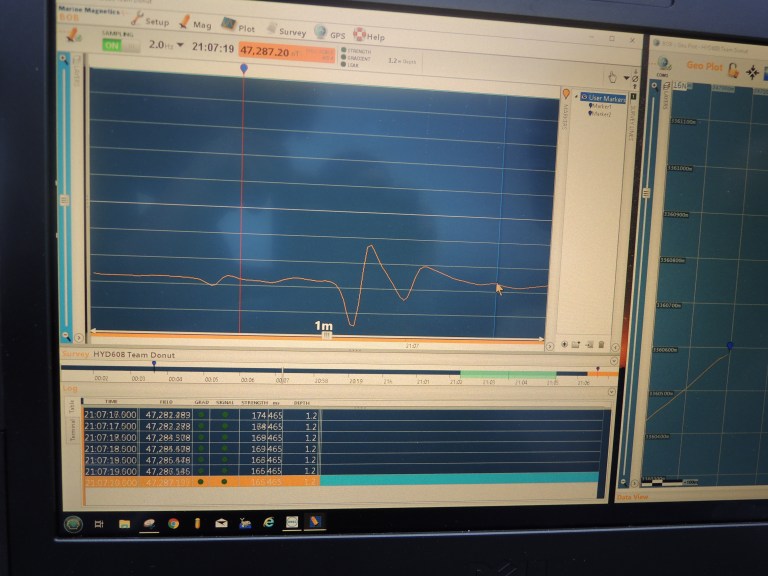Screen dimensions: 768x576
Task: Toggle the sampling ON switch
Action: coord(114,45)
